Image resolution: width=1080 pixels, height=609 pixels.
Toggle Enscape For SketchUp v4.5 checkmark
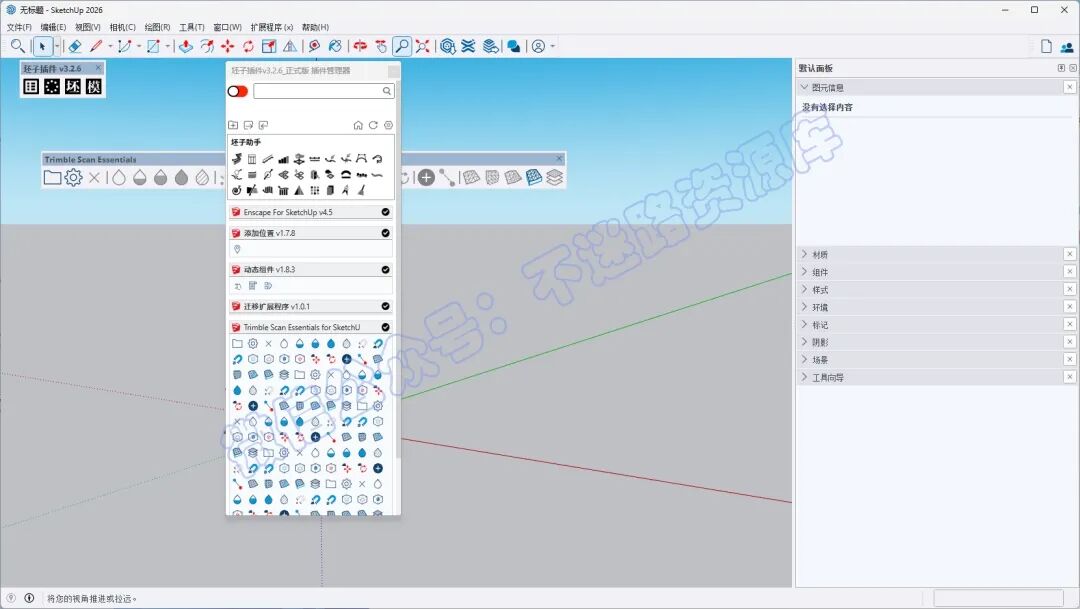pyautogui.click(x=385, y=212)
